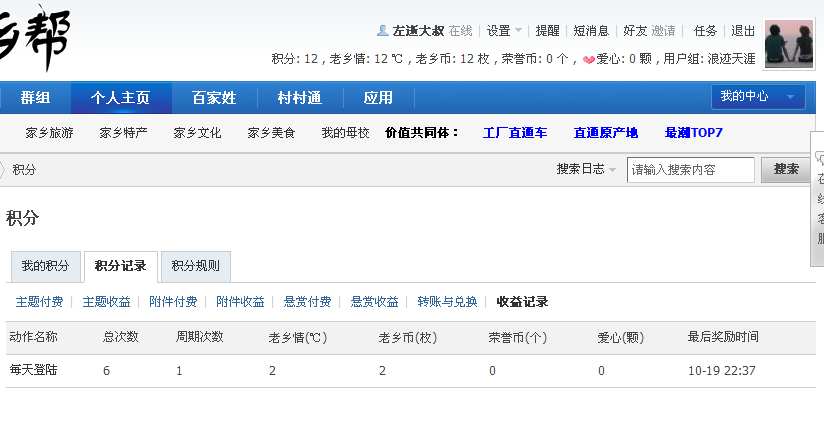Open 村村通 navigation item

pos(300,98)
